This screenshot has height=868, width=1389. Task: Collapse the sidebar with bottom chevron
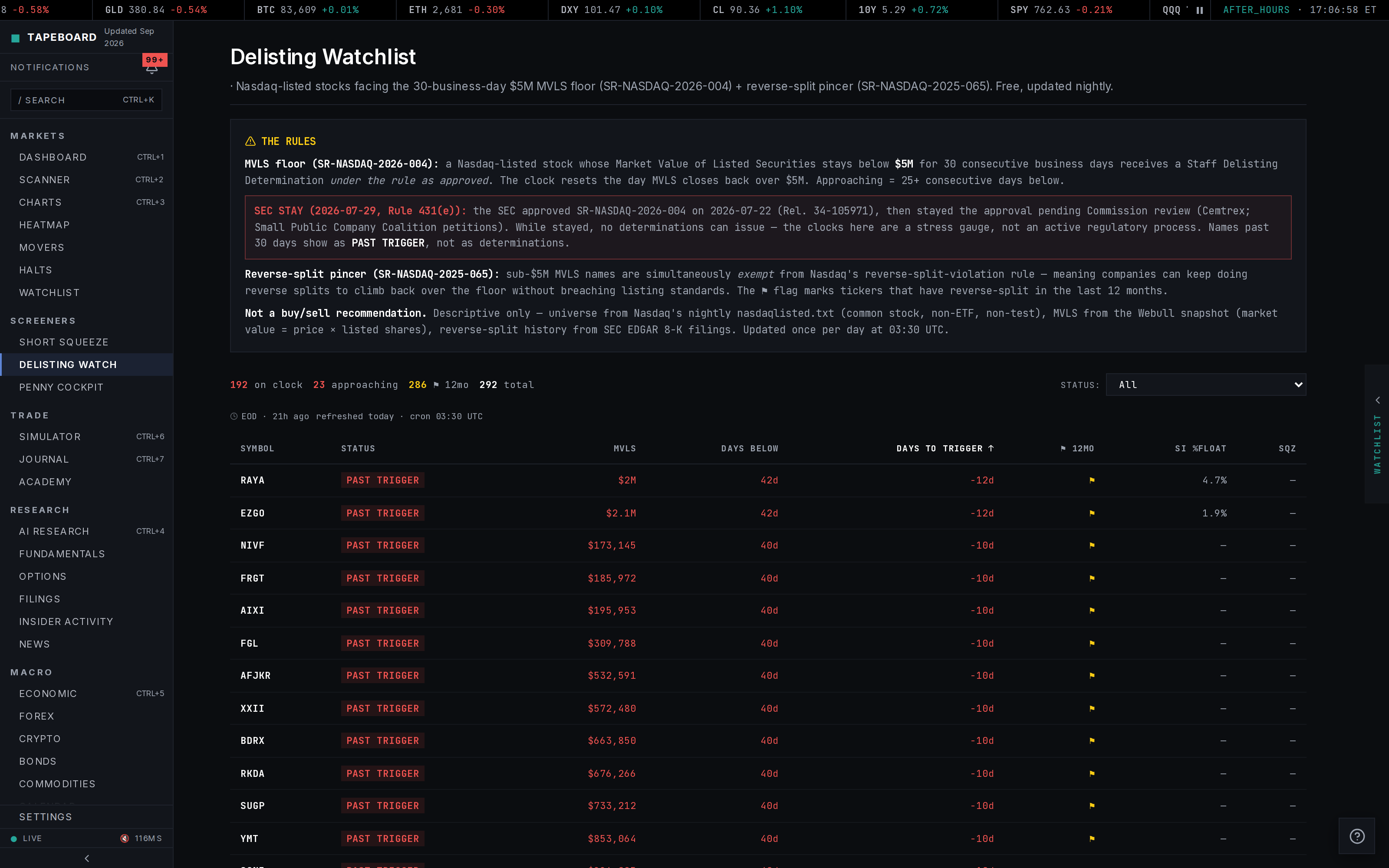pyautogui.click(x=87, y=858)
